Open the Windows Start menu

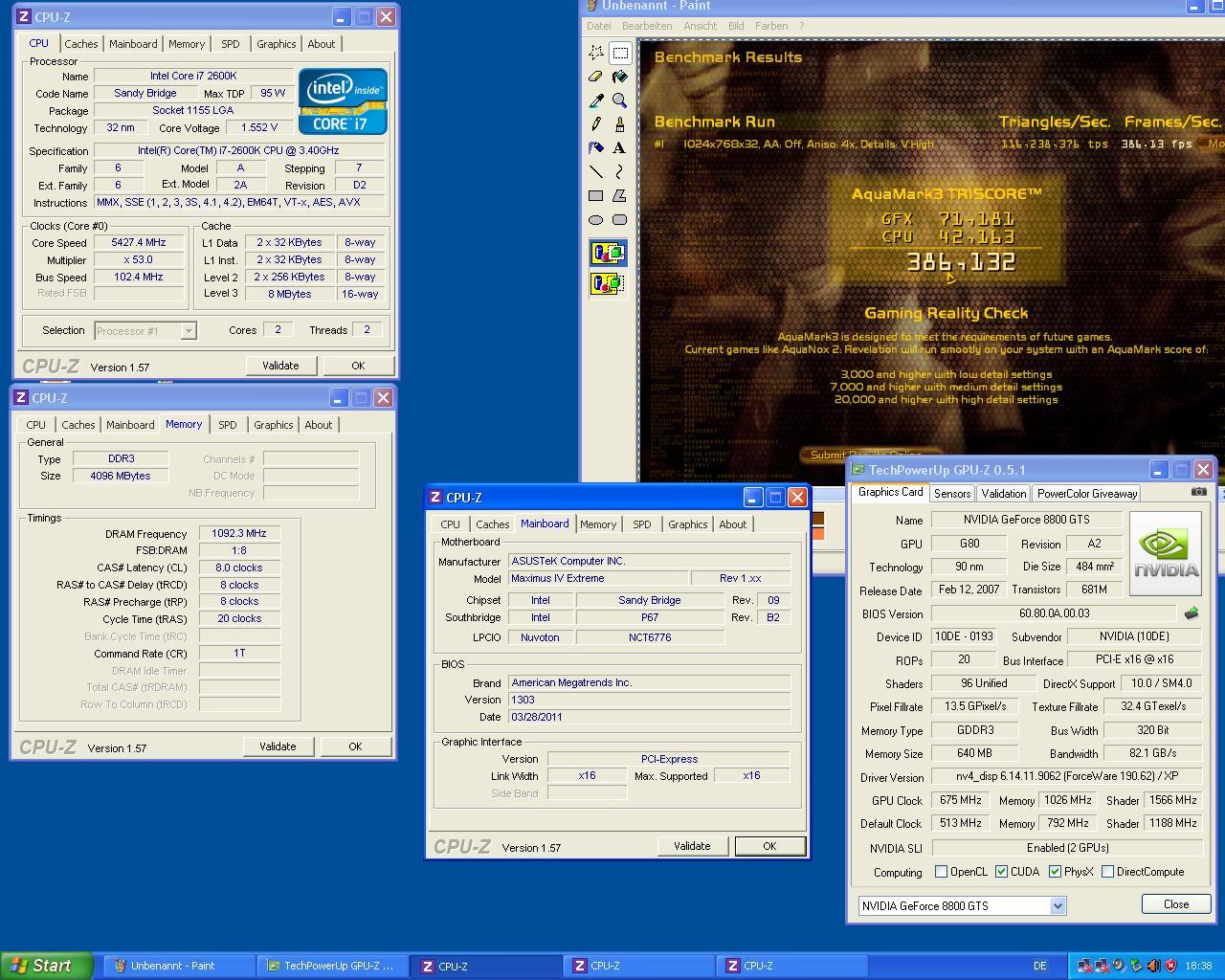pyautogui.click(x=46, y=966)
